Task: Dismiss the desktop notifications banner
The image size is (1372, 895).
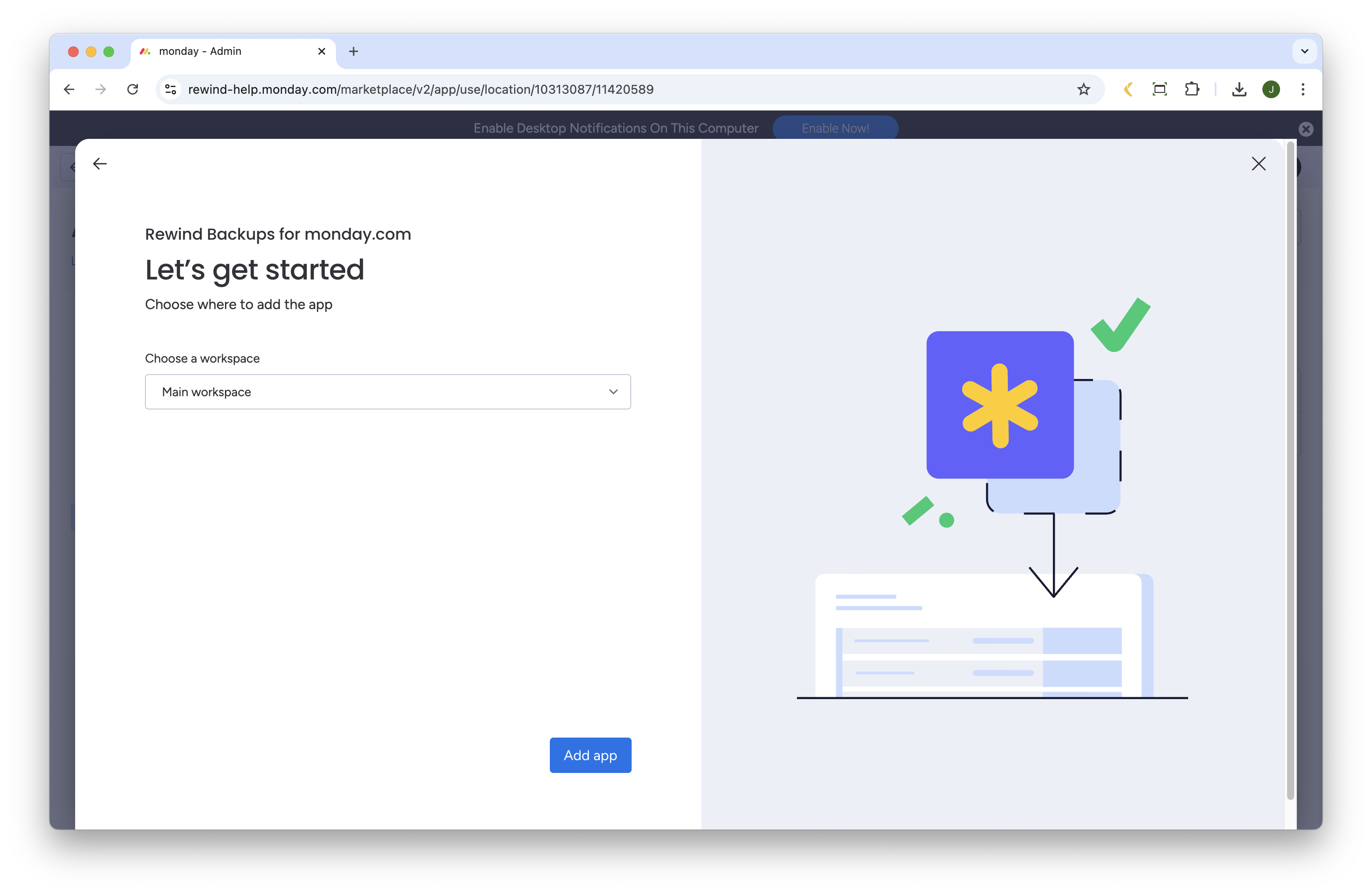Action: tap(1306, 129)
